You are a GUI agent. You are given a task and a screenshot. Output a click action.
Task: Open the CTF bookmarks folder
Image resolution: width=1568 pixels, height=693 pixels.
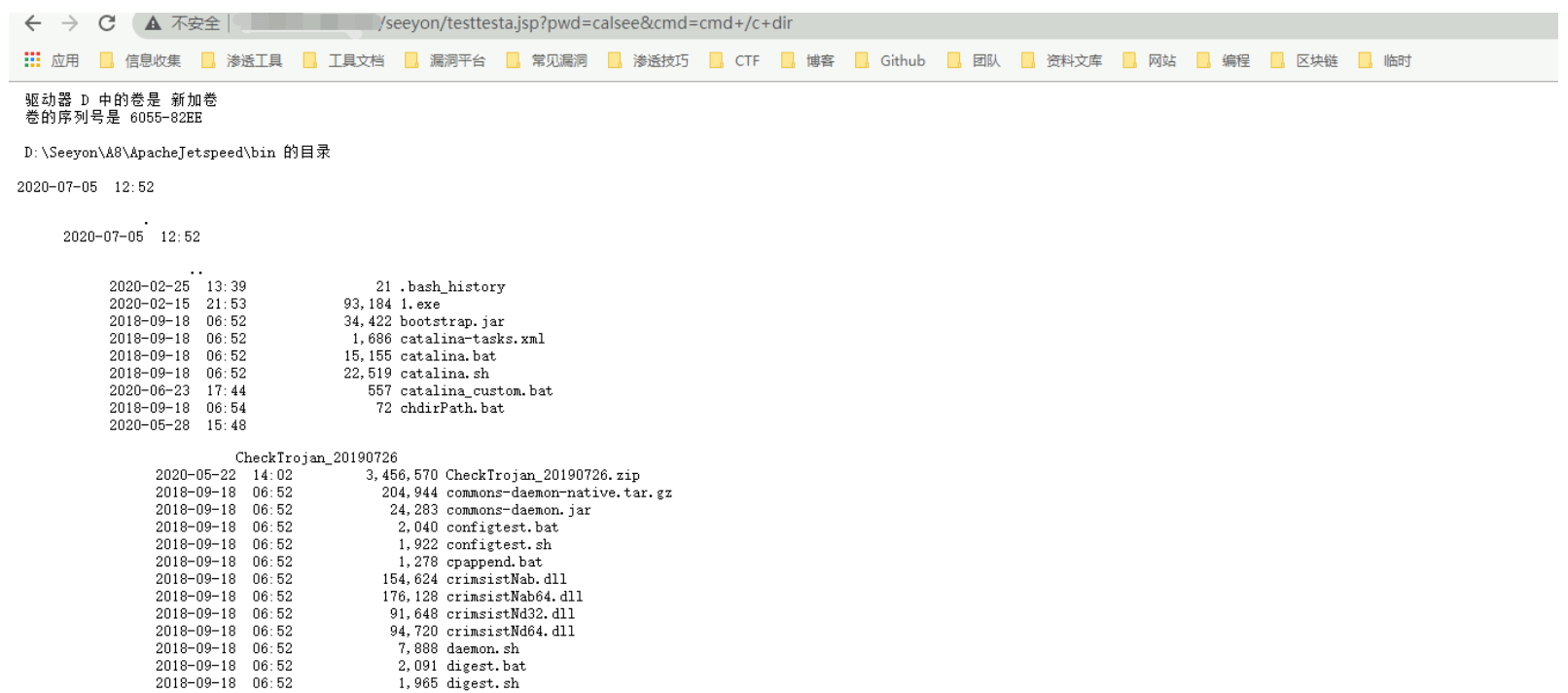pos(735,60)
